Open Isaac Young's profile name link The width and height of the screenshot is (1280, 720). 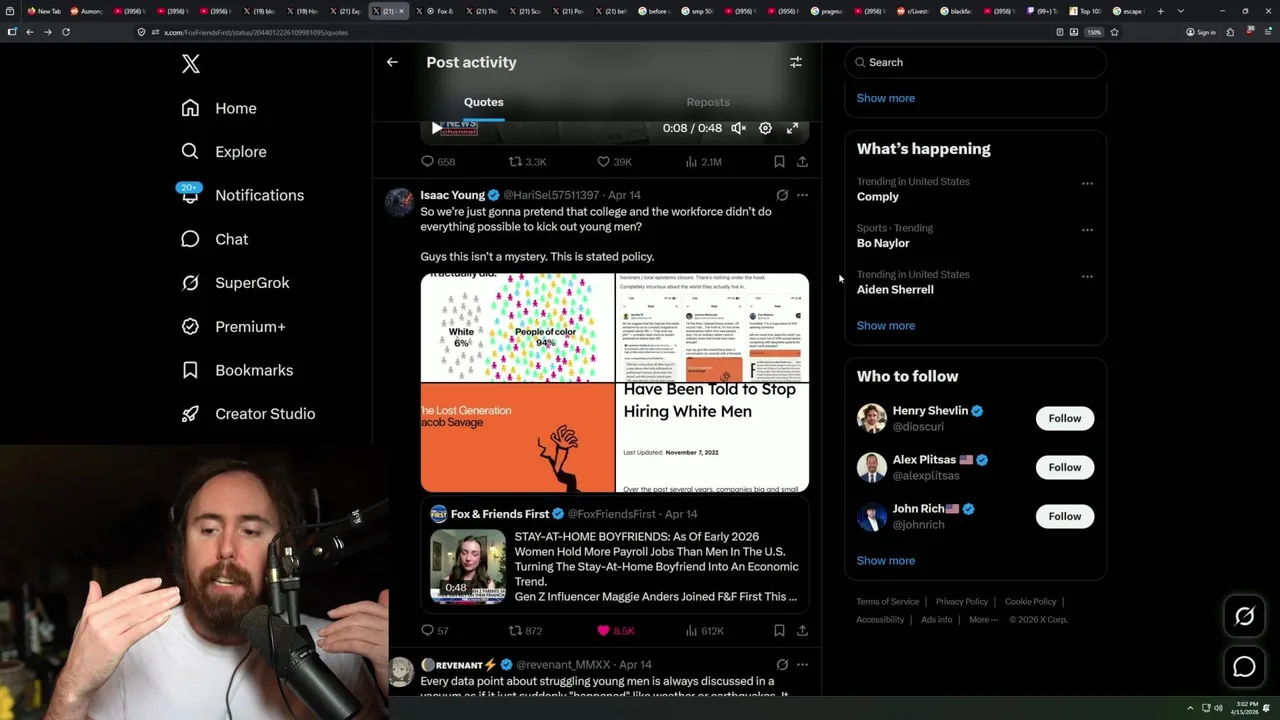tap(452, 195)
